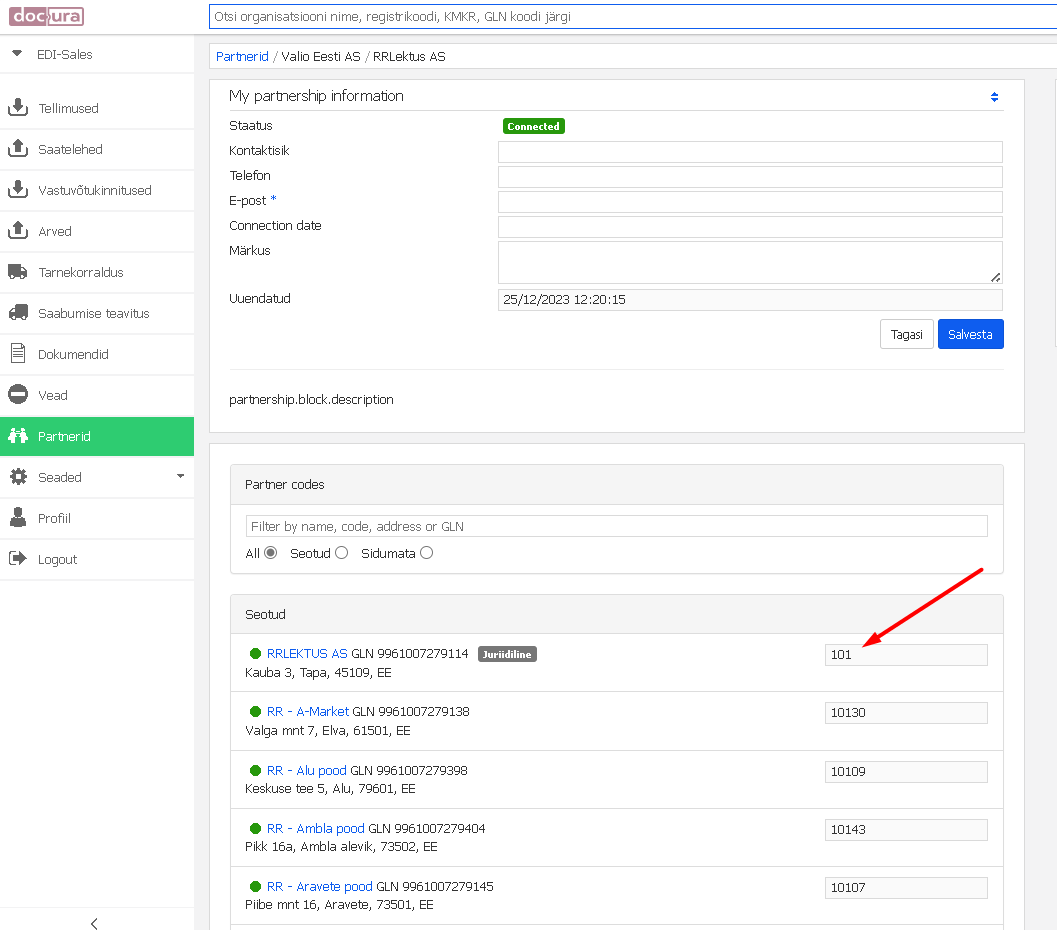Click partner code field 10107

pos(906,888)
